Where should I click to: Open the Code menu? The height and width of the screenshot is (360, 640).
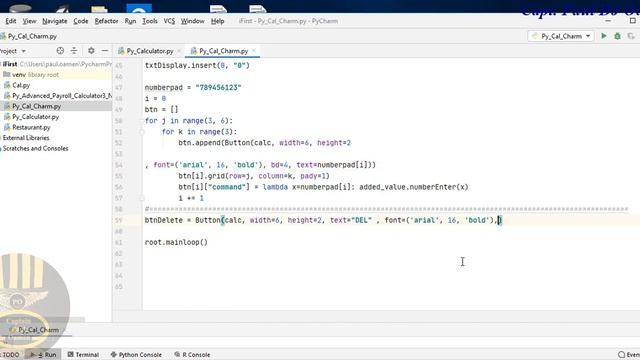(x=80, y=21)
